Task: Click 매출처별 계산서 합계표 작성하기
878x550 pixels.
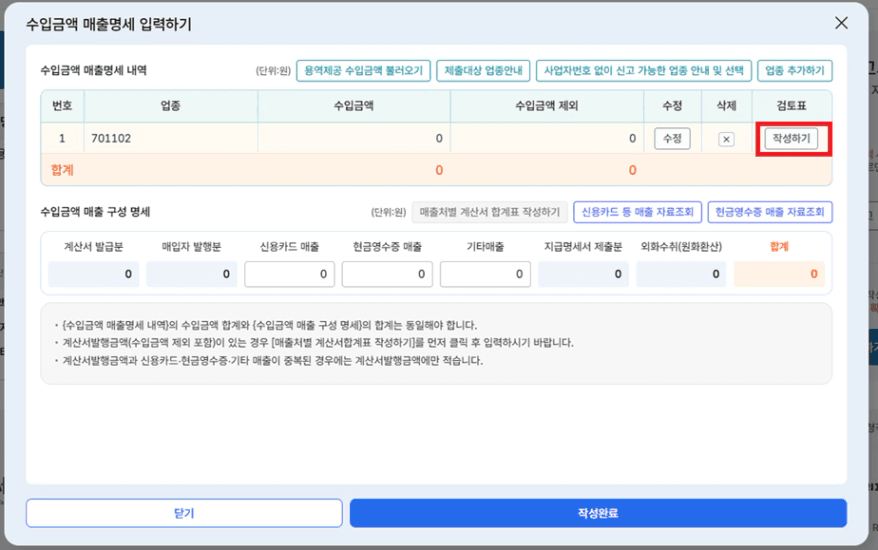Action: (x=489, y=212)
